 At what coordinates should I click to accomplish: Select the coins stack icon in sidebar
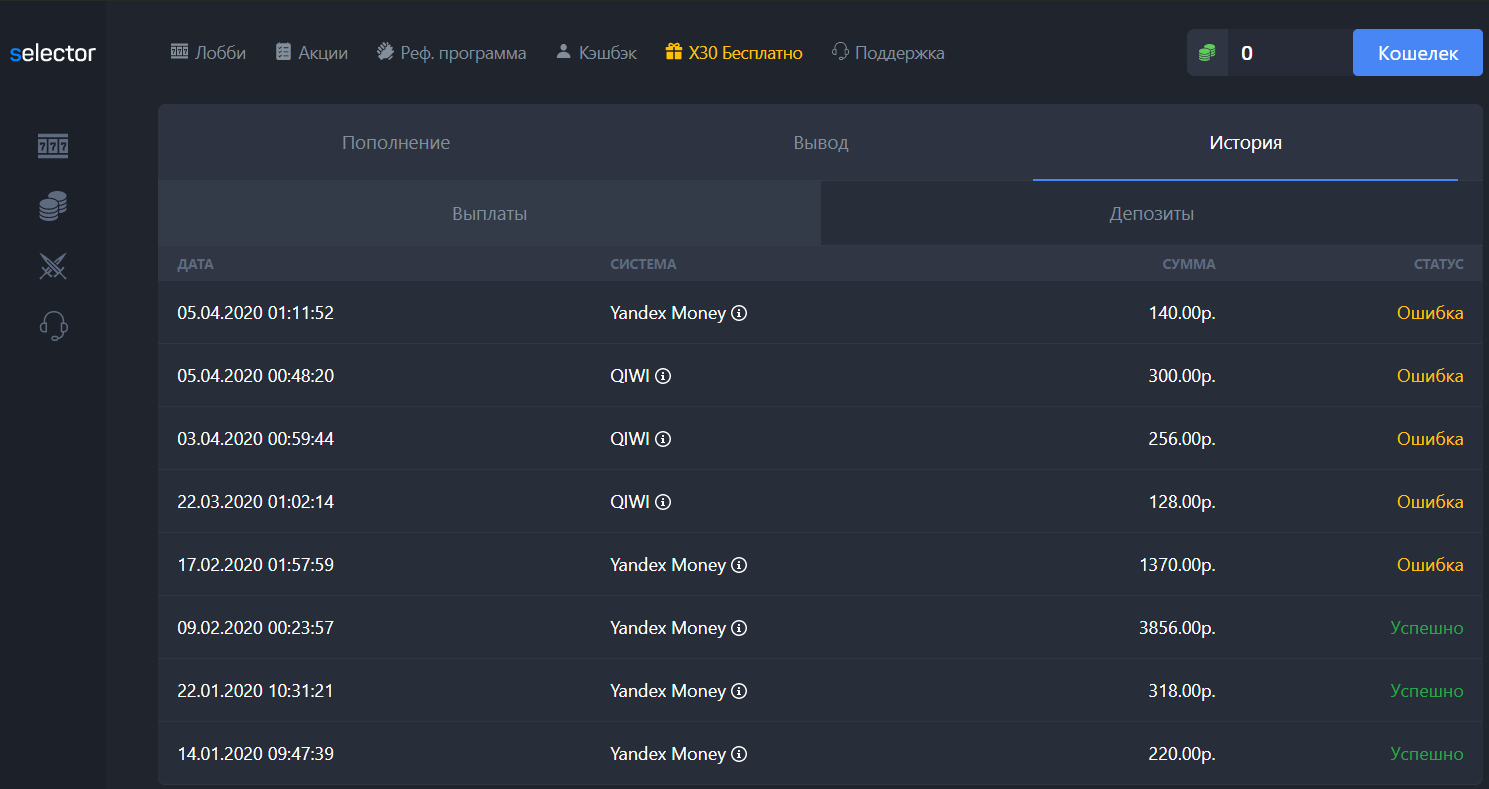tap(53, 206)
